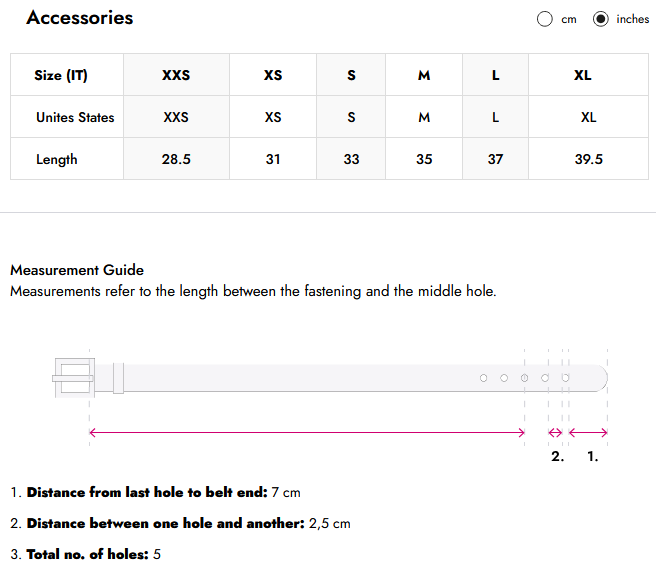The image size is (656, 572).
Task: Select the inches unit radio button
Action: pyautogui.click(x=600, y=19)
